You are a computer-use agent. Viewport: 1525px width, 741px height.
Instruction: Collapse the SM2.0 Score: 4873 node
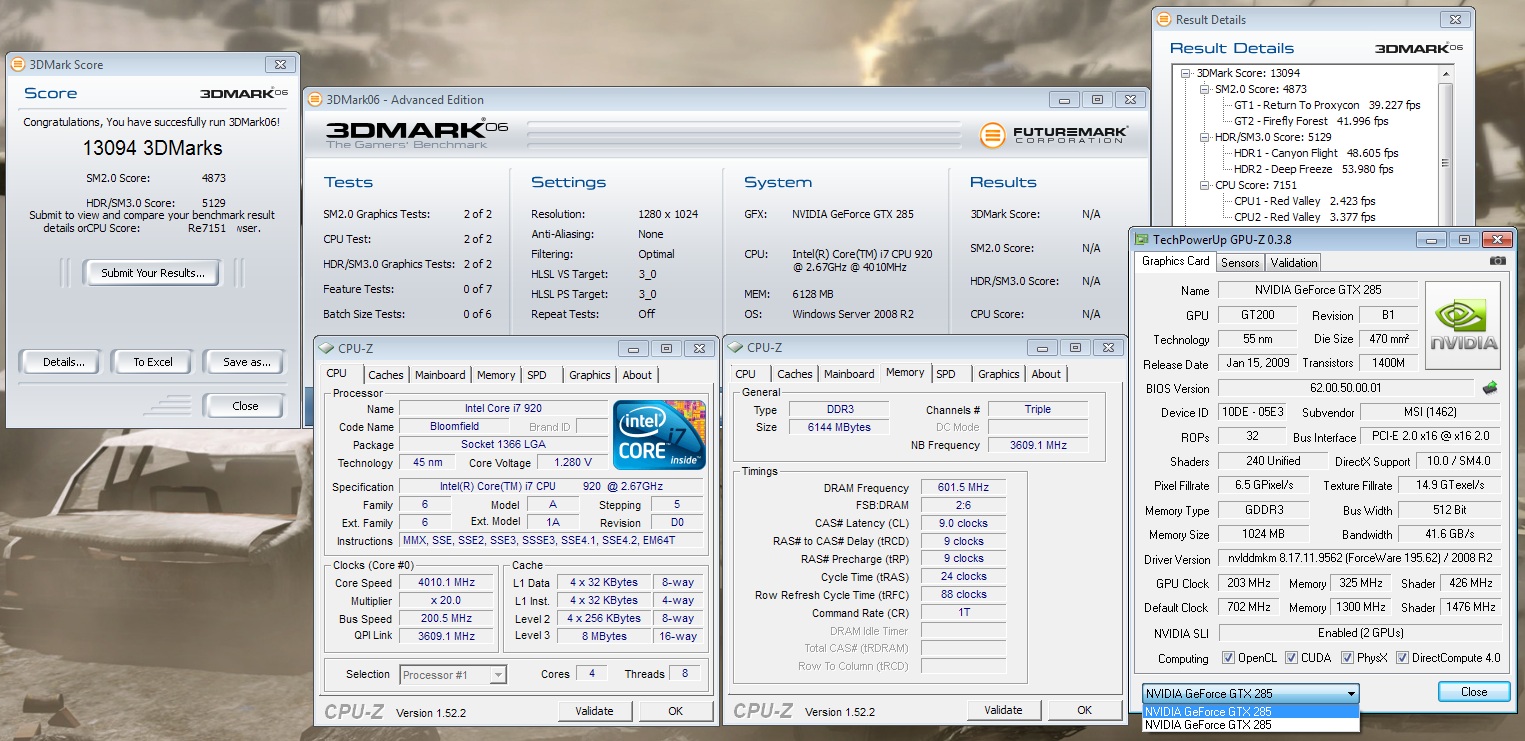pyautogui.click(x=1204, y=89)
